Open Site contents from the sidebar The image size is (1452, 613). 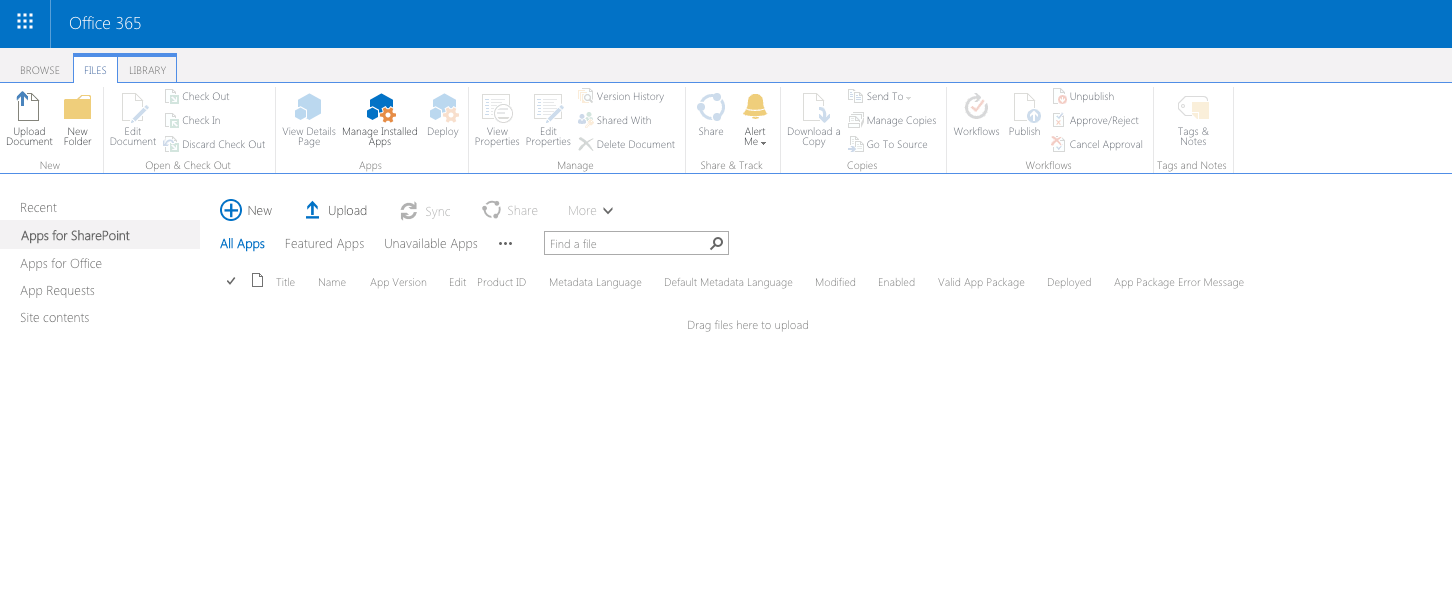tap(54, 317)
